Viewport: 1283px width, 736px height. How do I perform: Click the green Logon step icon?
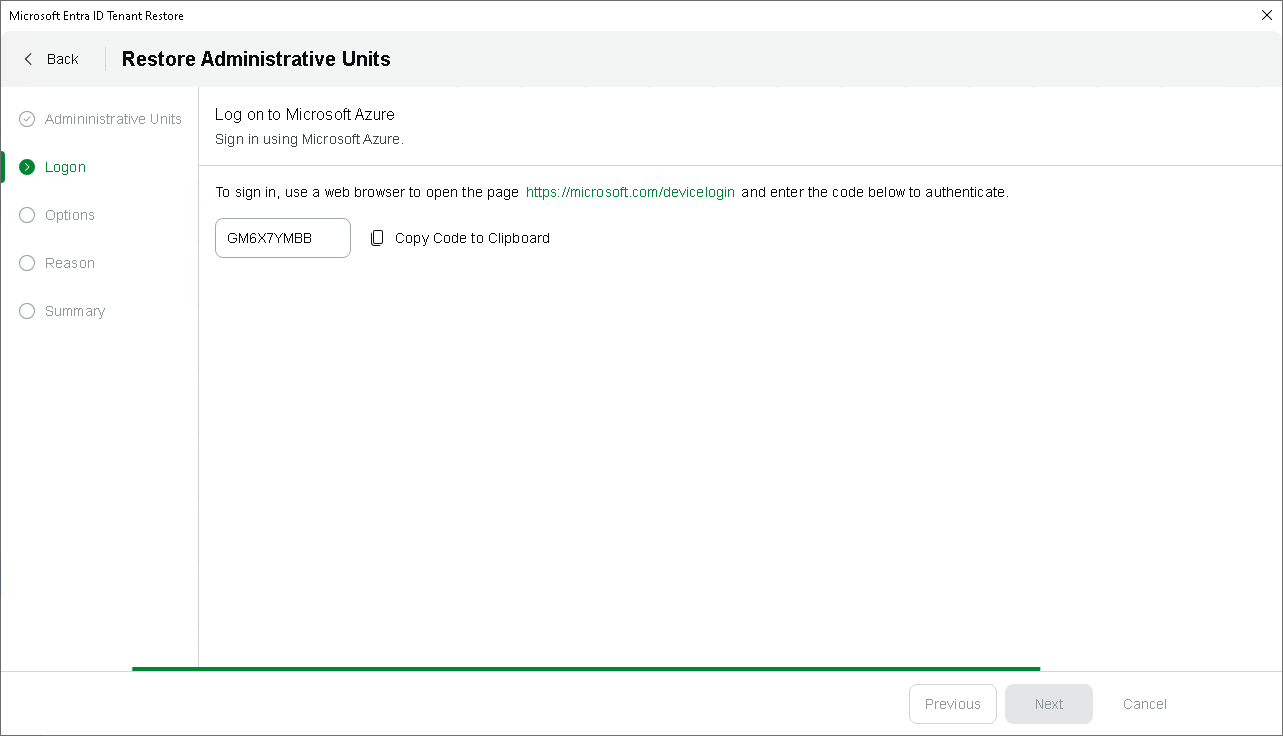27,167
